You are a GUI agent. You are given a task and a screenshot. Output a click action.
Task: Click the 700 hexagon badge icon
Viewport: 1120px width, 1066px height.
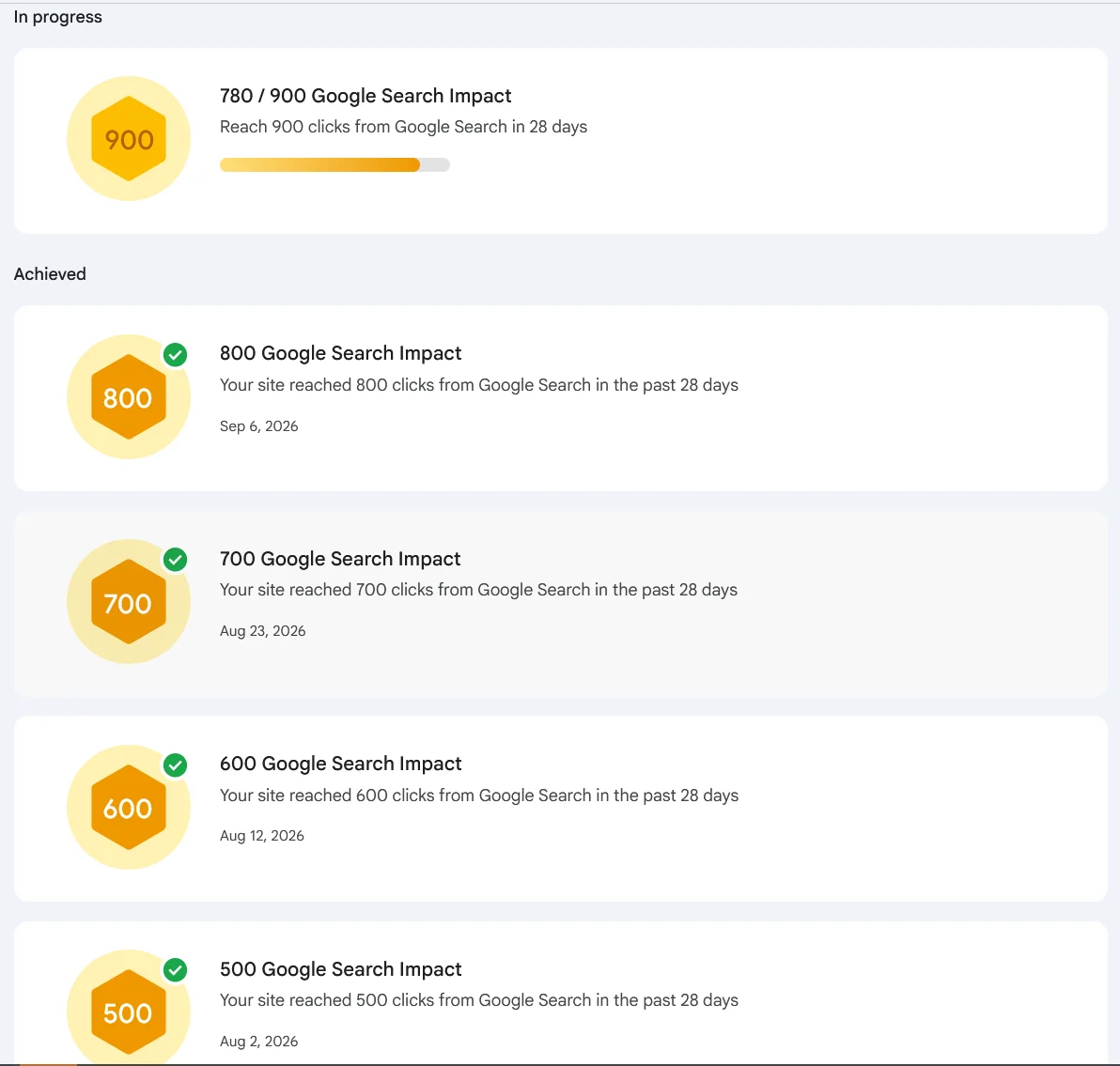point(129,602)
